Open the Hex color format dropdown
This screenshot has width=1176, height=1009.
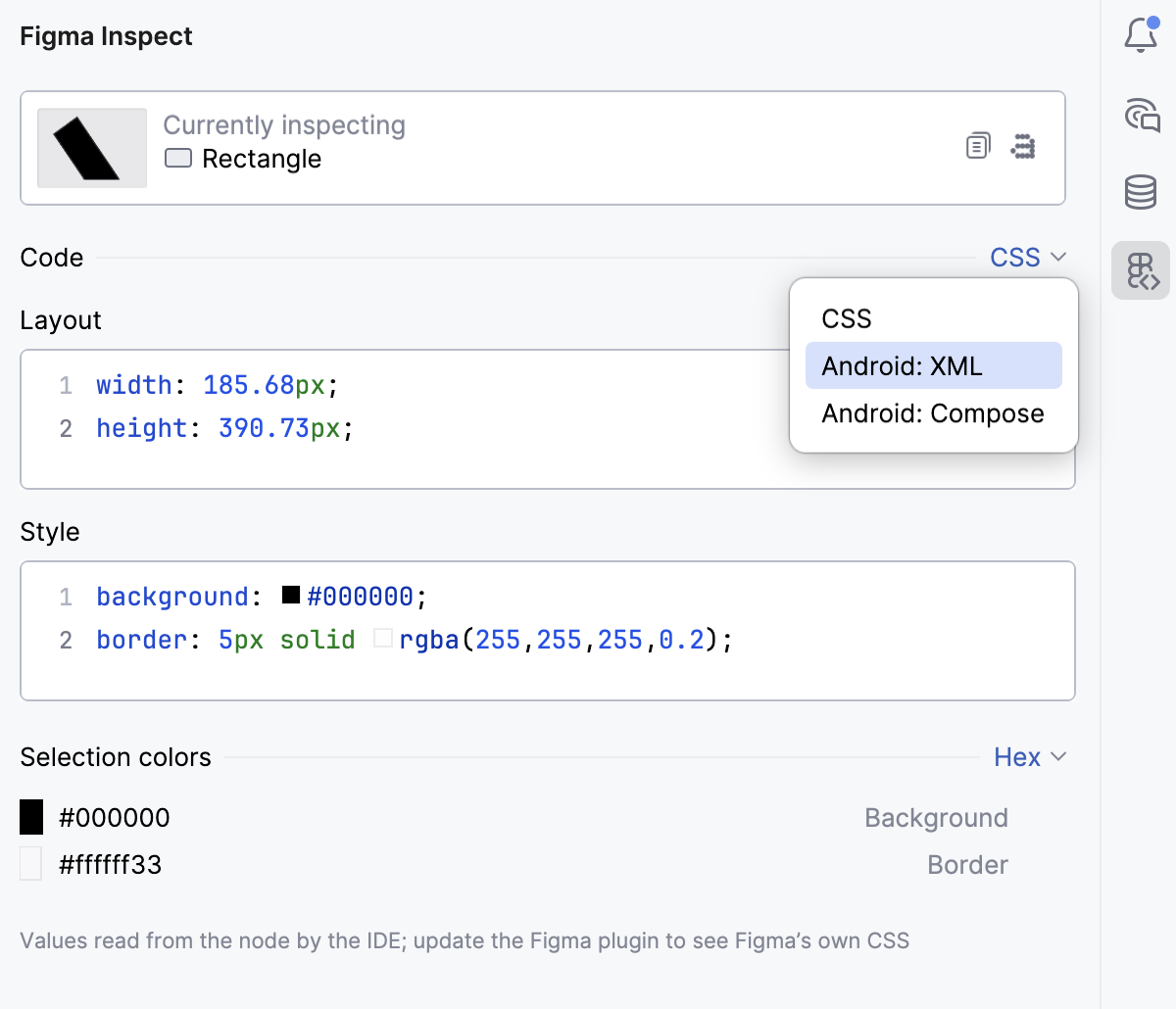click(1030, 757)
